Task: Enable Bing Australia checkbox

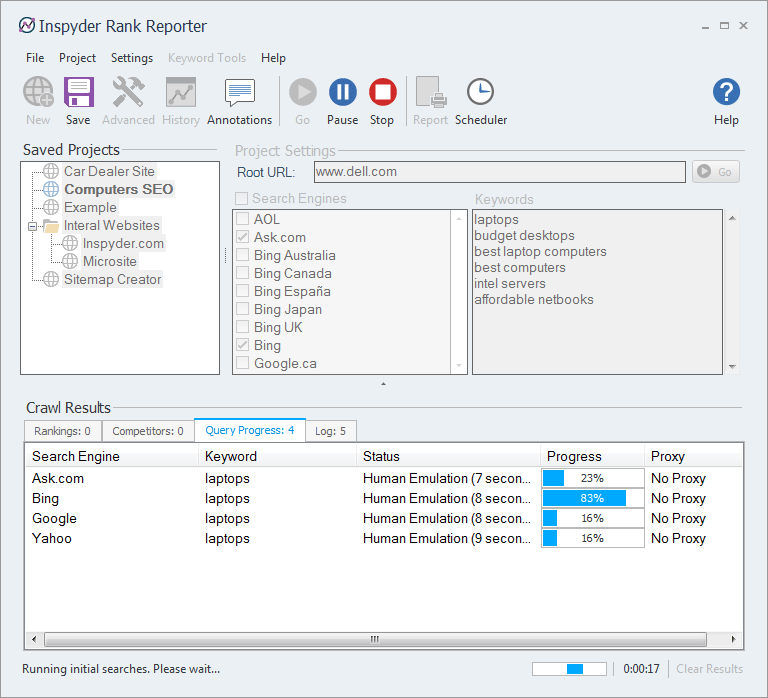Action: pyautogui.click(x=242, y=255)
